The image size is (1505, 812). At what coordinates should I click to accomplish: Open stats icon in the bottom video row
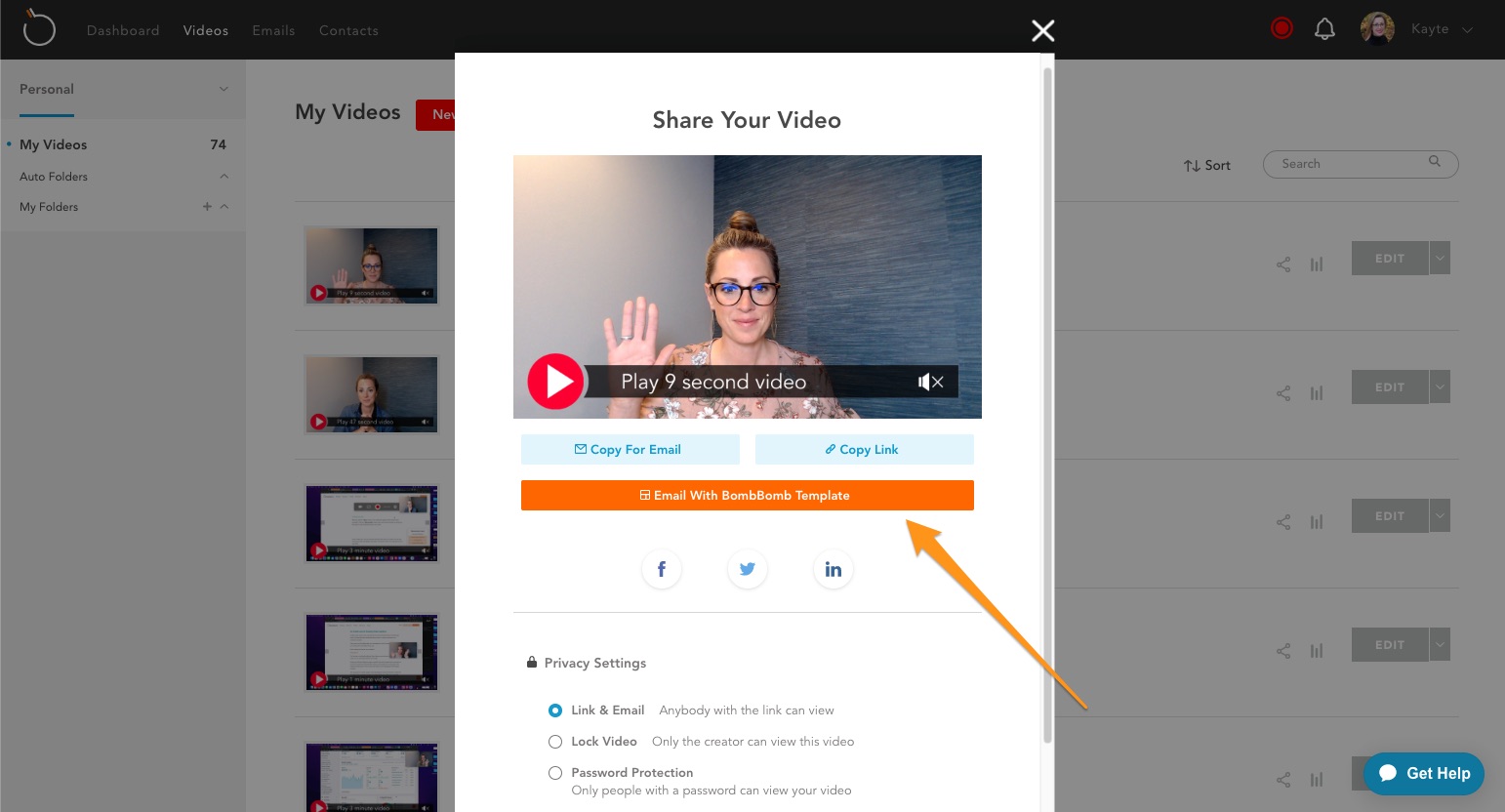pyautogui.click(x=1317, y=780)
